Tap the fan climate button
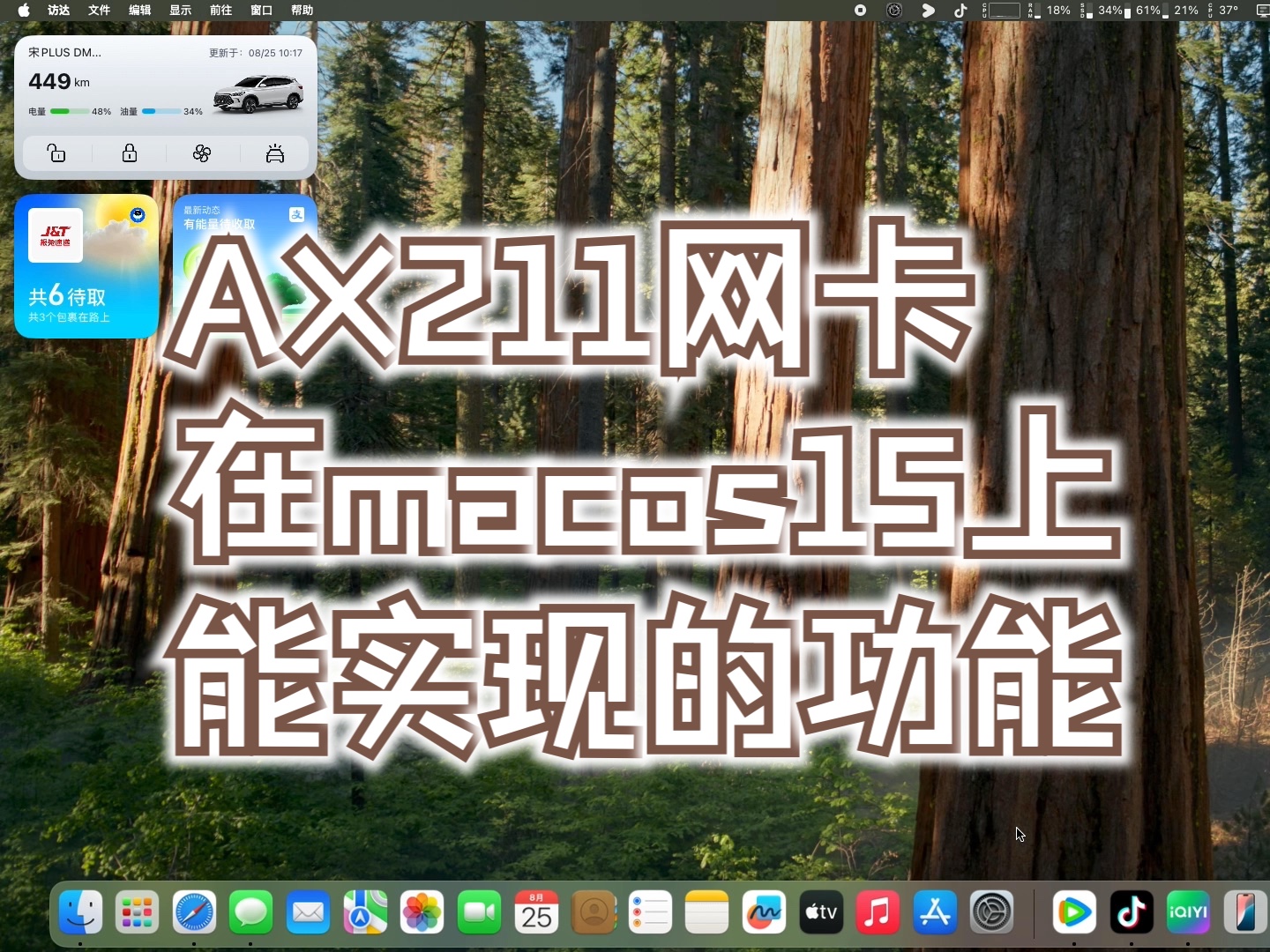The height and width of the screenshot is (952, 1270). [x=202, y=153]
